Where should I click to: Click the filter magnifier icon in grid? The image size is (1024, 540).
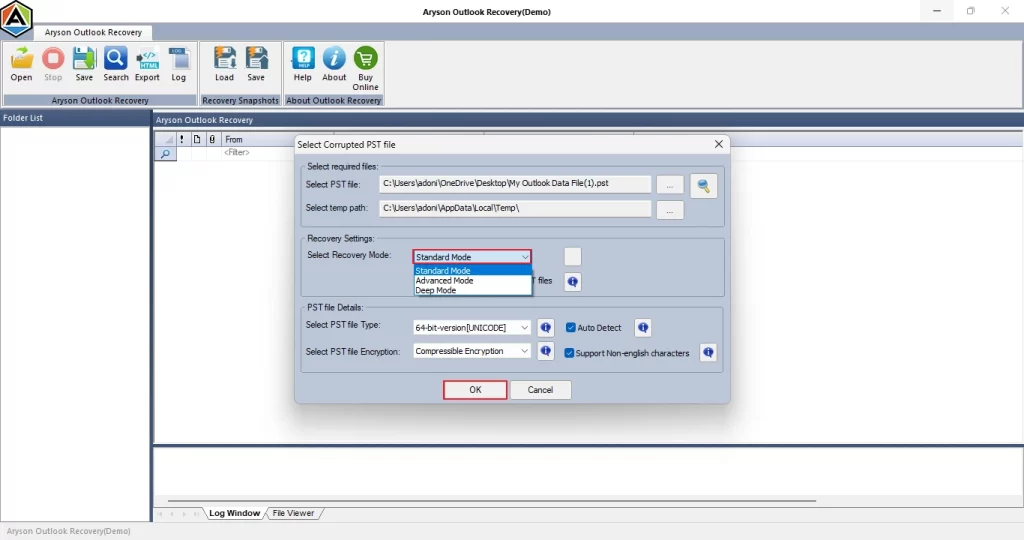[166, 154]
